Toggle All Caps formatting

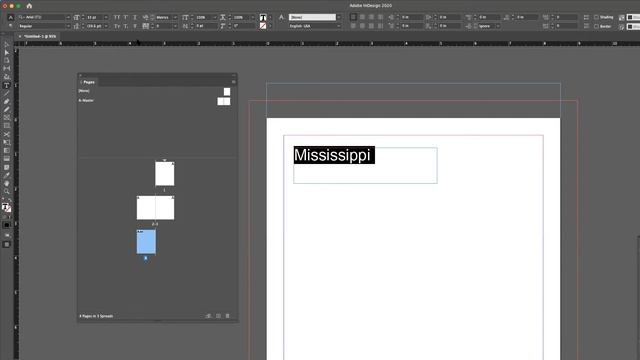[x=117, y=17]
